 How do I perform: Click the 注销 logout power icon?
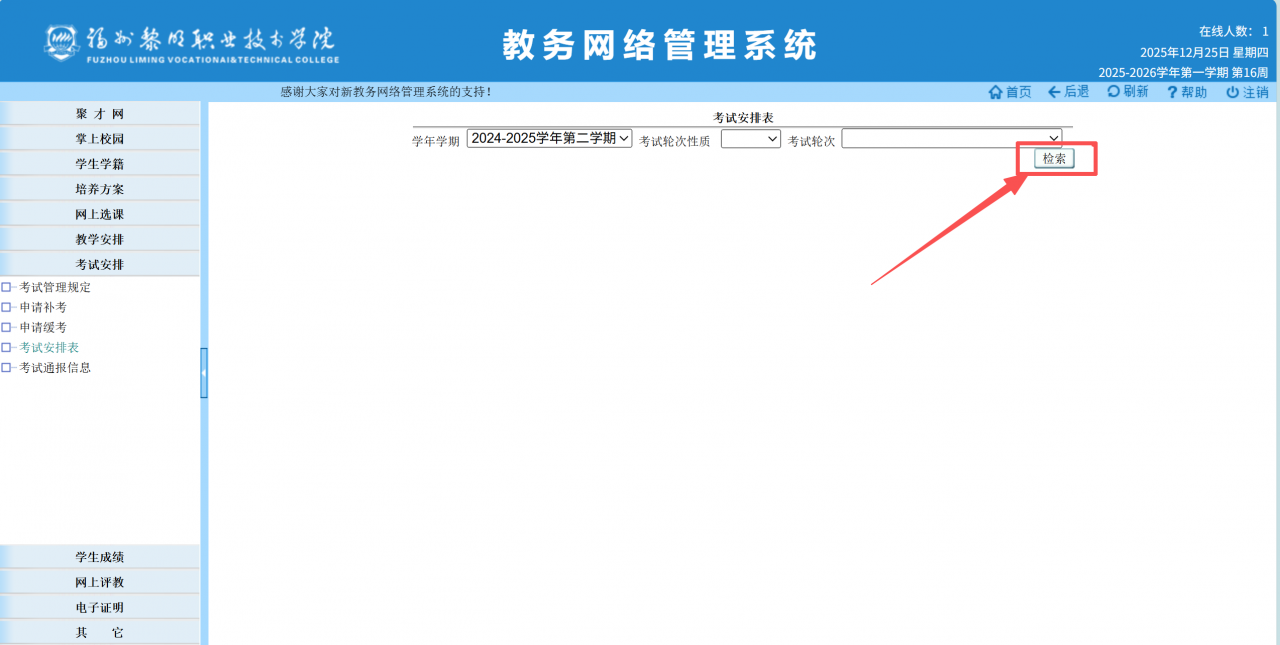coord(1232,92)
